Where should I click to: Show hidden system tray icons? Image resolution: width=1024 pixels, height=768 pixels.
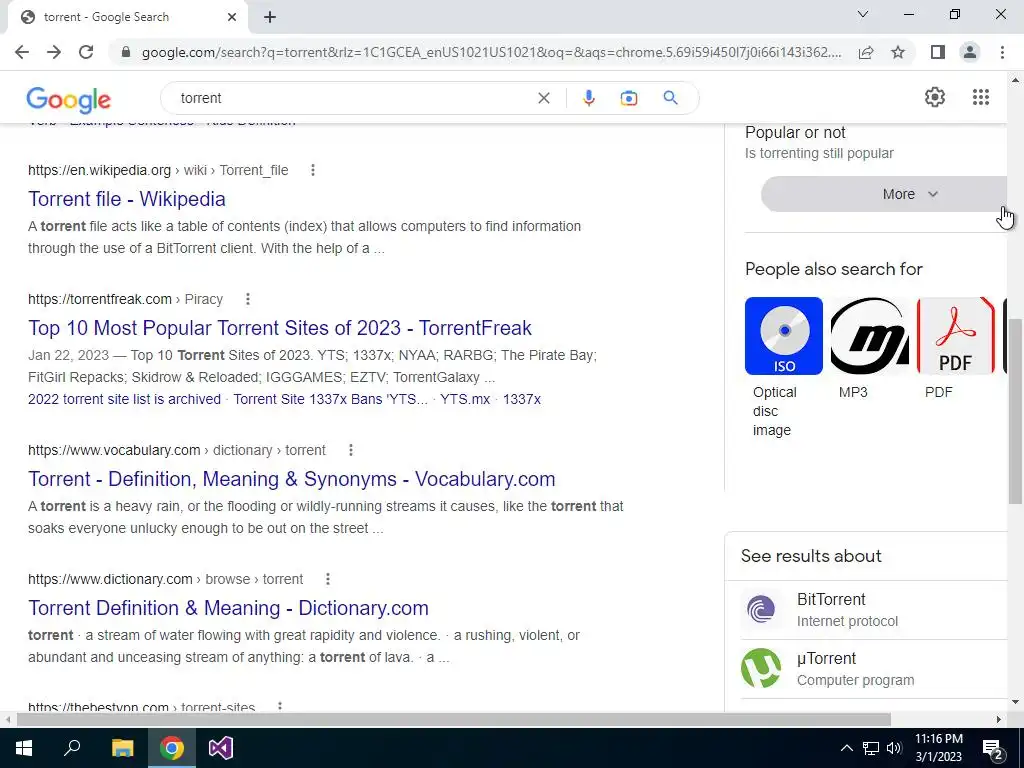(846, 748)
